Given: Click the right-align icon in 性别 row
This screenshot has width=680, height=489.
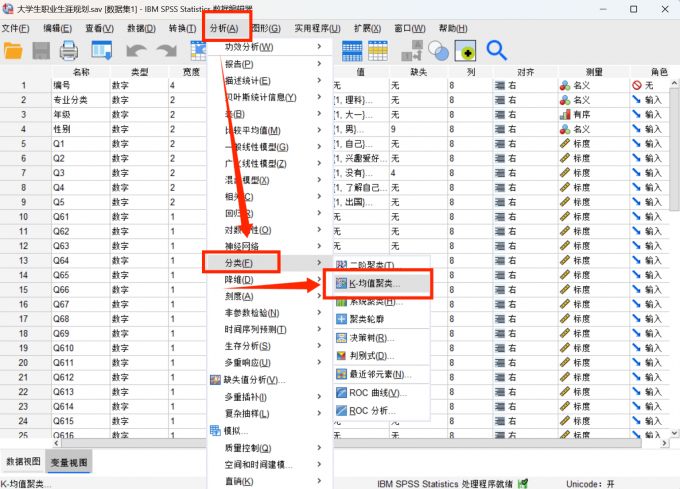Looking at the screenshot, I should click(500, 129).
